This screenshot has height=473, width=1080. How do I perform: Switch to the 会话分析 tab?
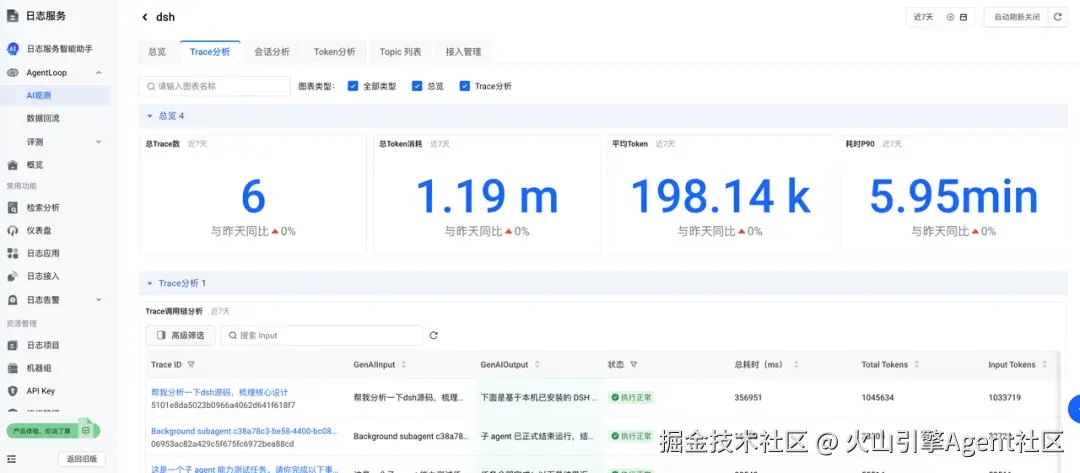tap(271, 52)
